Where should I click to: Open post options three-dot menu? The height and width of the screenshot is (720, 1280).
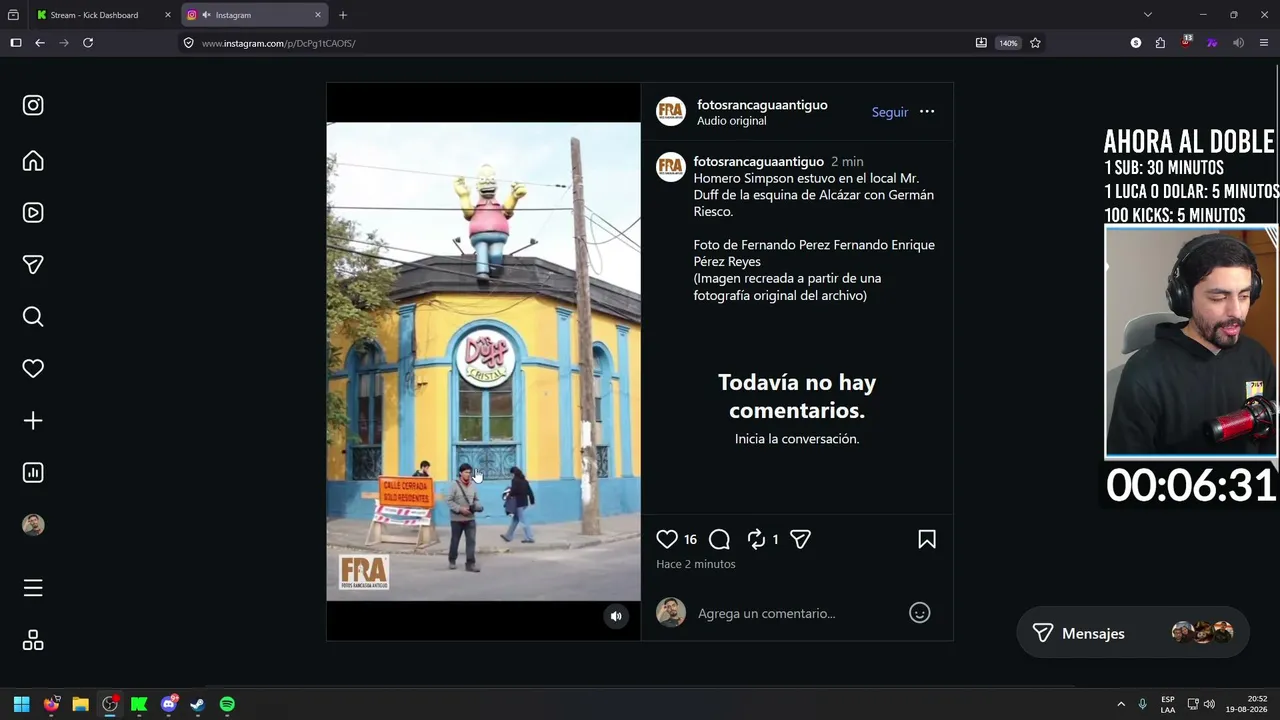927,112
